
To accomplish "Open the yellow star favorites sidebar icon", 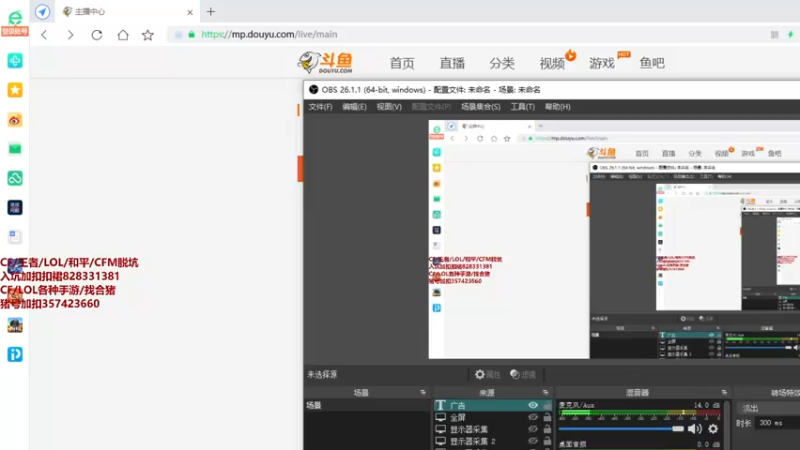I will coord(15,90).
